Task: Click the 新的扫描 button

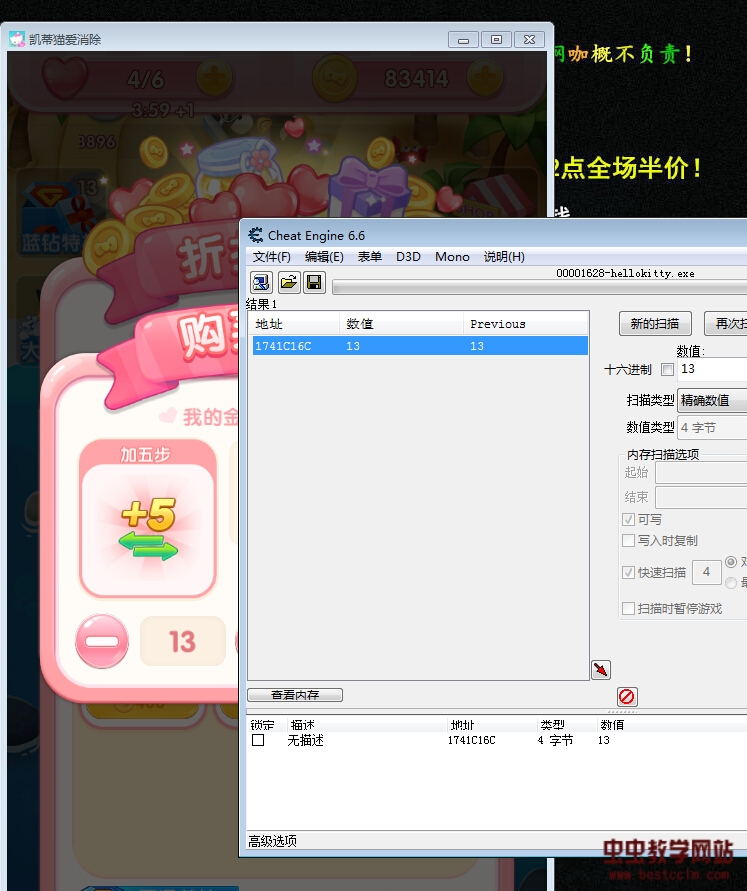Action: (x=655, y=323)
